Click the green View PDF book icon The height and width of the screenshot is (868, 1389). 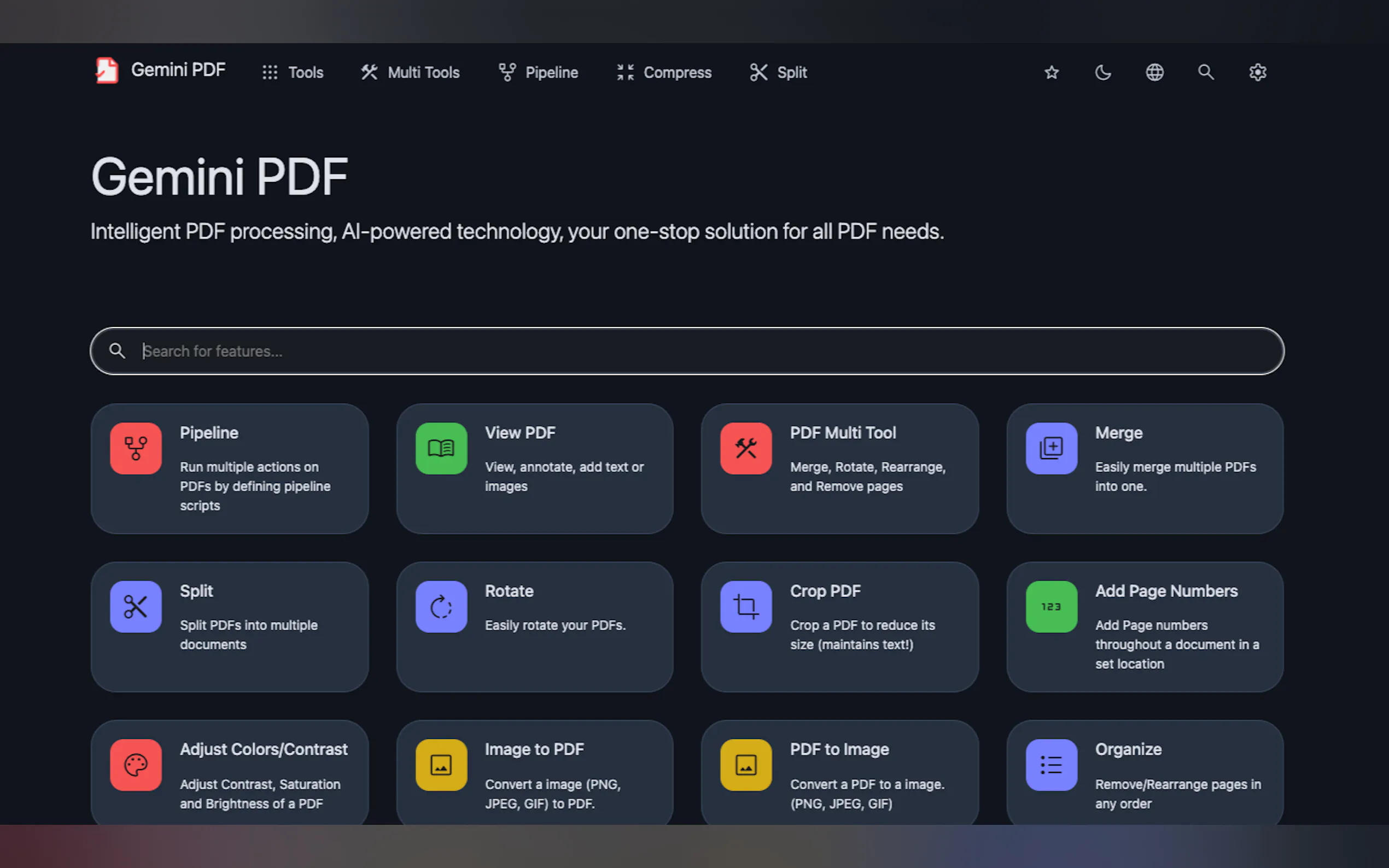point(441,448)
